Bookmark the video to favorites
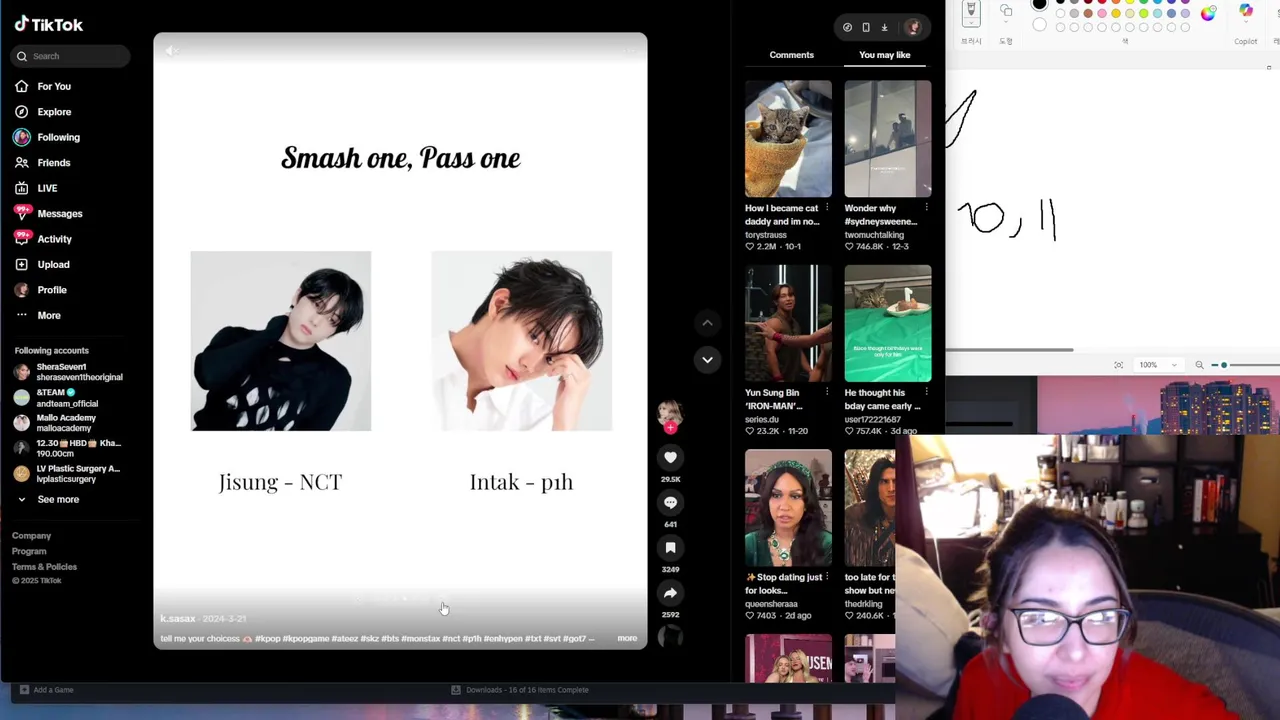1280x720 pixels. (x=670, y=548)
